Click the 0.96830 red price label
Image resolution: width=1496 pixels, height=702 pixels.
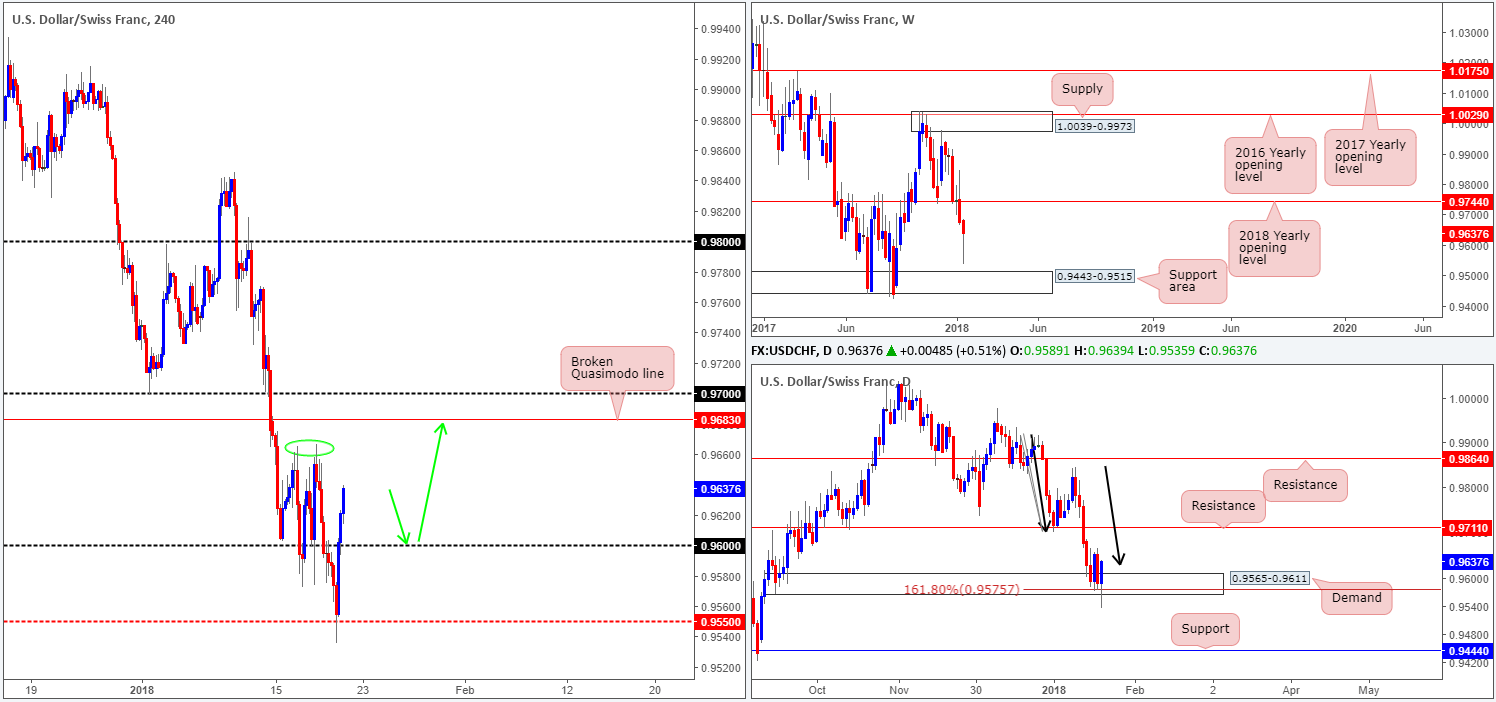[x=718, y=420]
